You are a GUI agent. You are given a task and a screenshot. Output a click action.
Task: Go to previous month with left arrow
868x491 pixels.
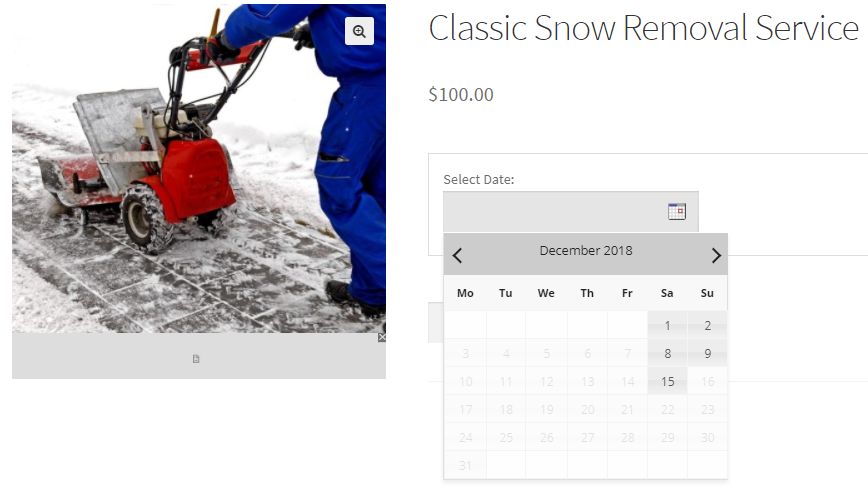pyautogui.click(x=458, y=255)
